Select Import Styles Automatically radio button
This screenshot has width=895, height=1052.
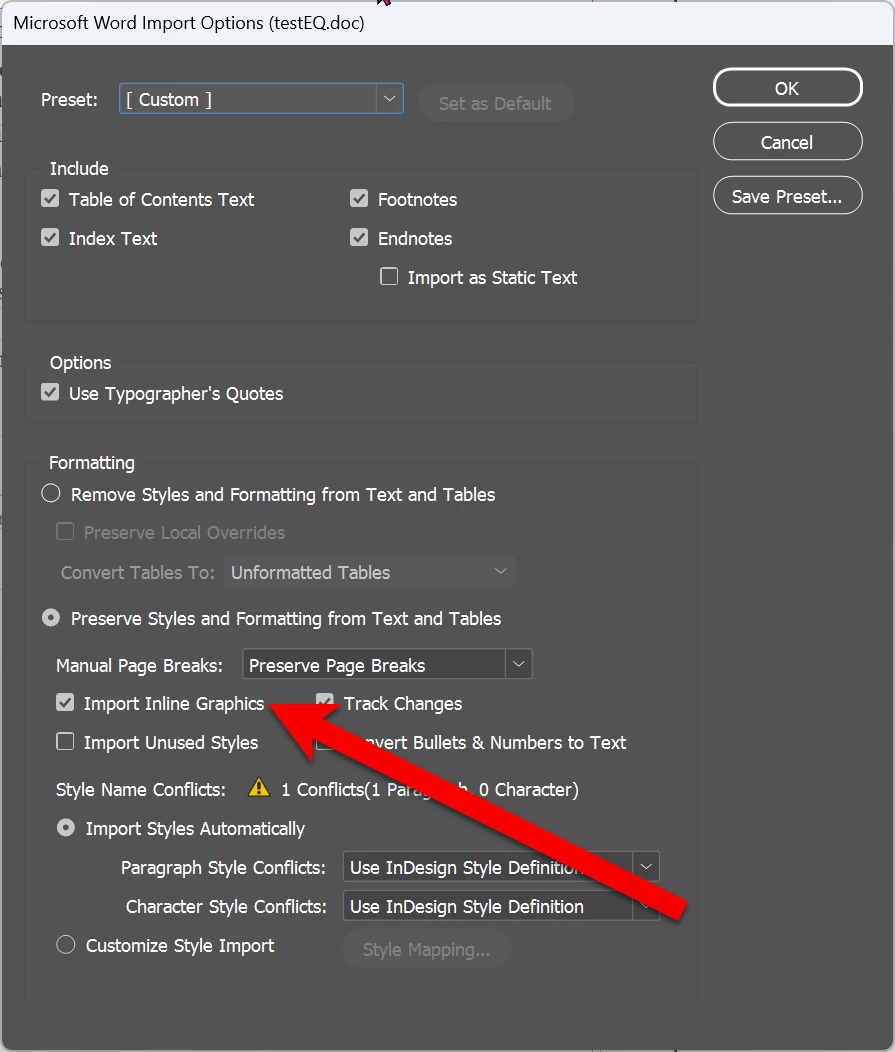66,828
